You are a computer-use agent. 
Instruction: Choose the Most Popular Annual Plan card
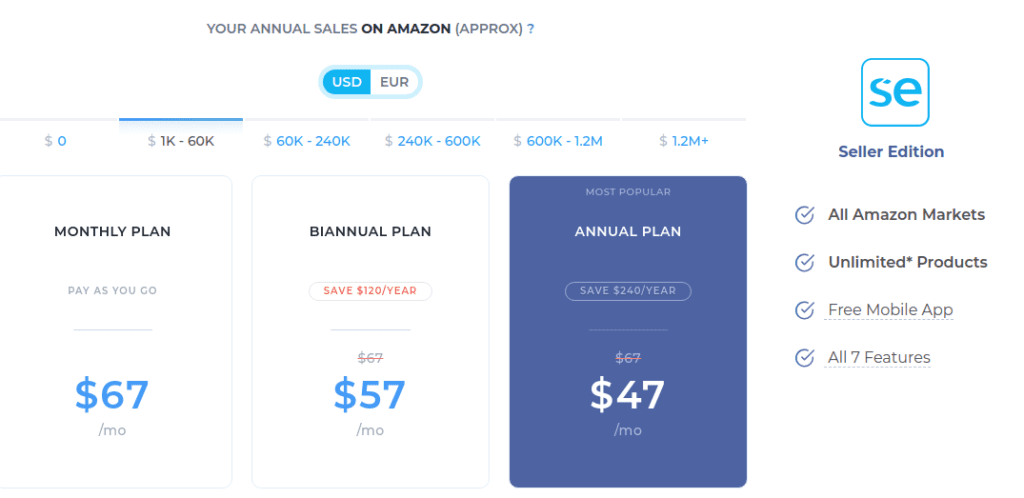(x=628, y=332)
